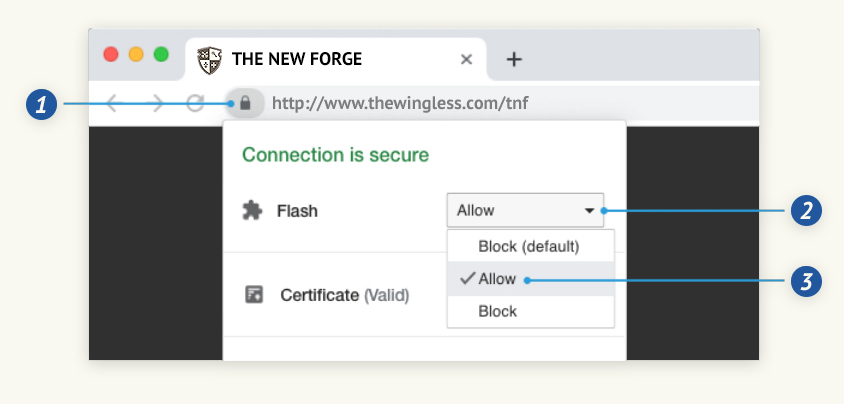Click the dropdown arrow beside Allow
Viewport: 844px width, 404px height.
pos(589,211)
